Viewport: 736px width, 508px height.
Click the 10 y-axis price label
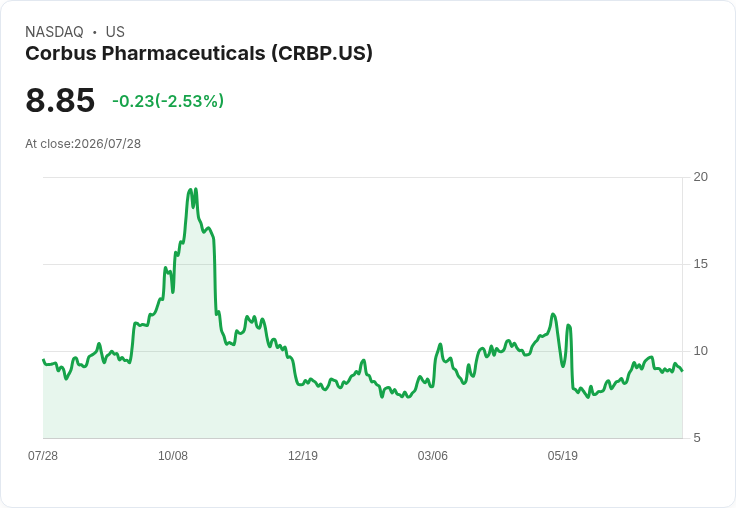point(701,351)
